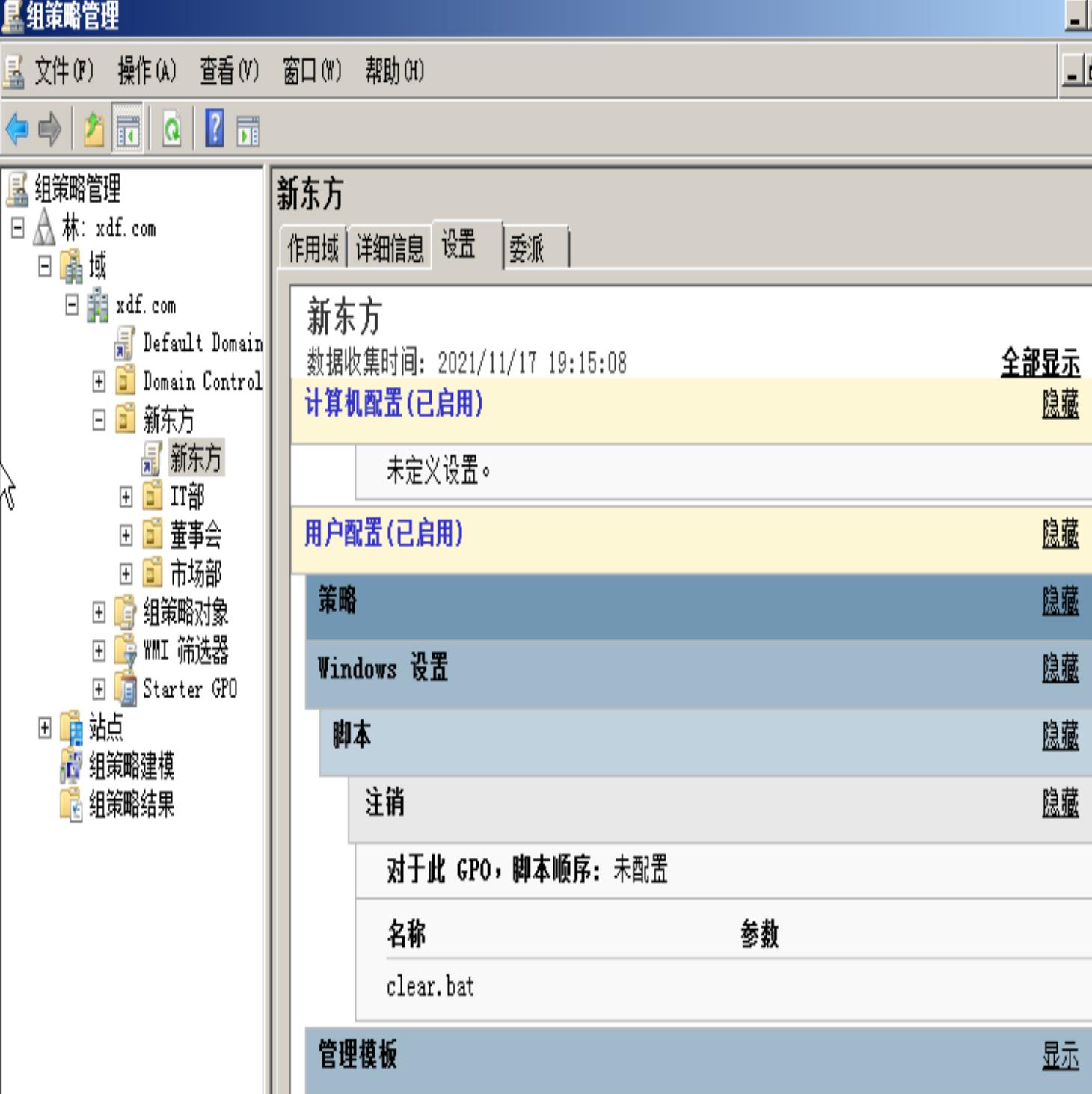Click the 组策略结果 results icon
The image size is (1092, 1094).
pos(72,805)
